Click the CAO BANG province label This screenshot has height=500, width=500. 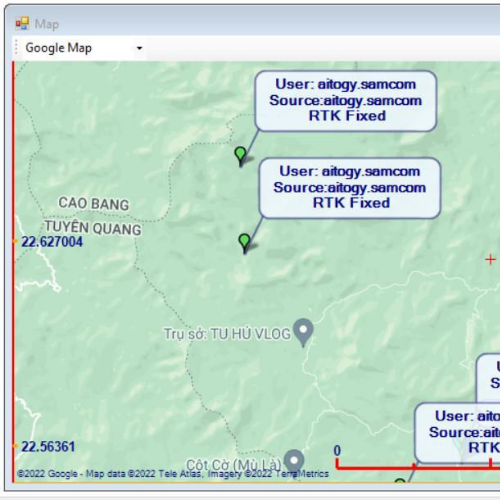coord(94,204)
